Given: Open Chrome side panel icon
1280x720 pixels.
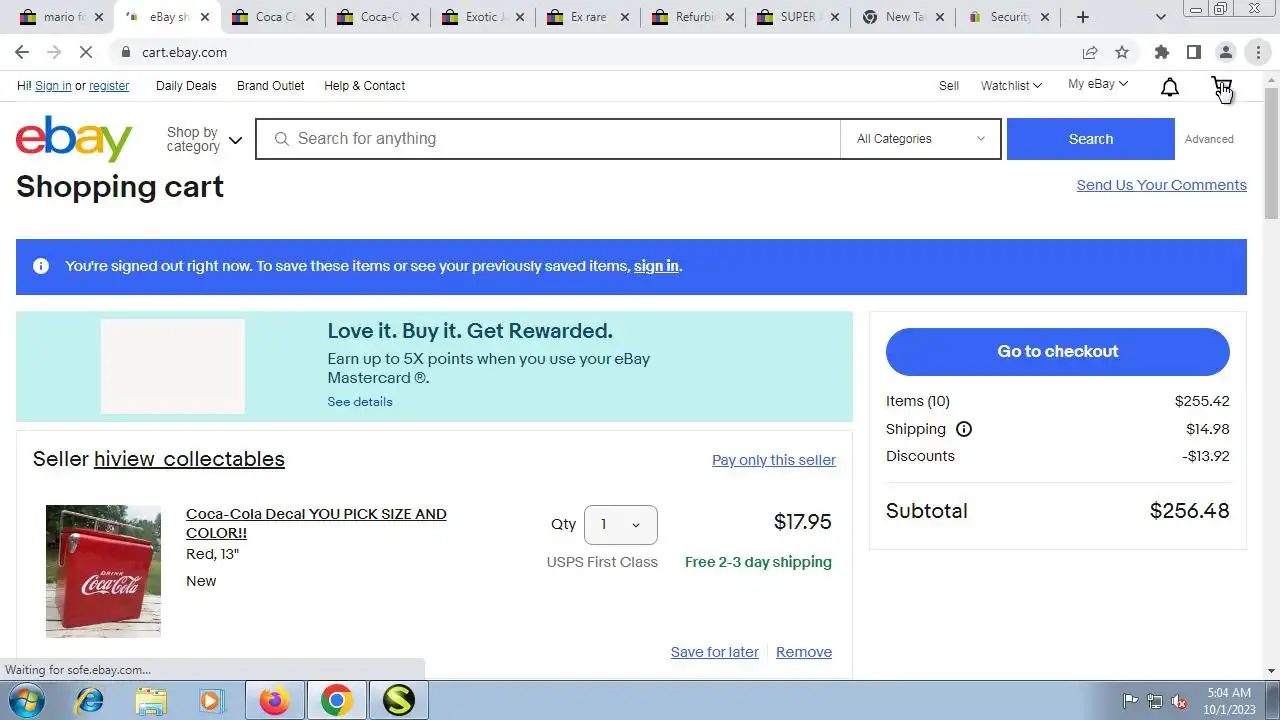Looking at the screenshot, I should point(1193,52).
